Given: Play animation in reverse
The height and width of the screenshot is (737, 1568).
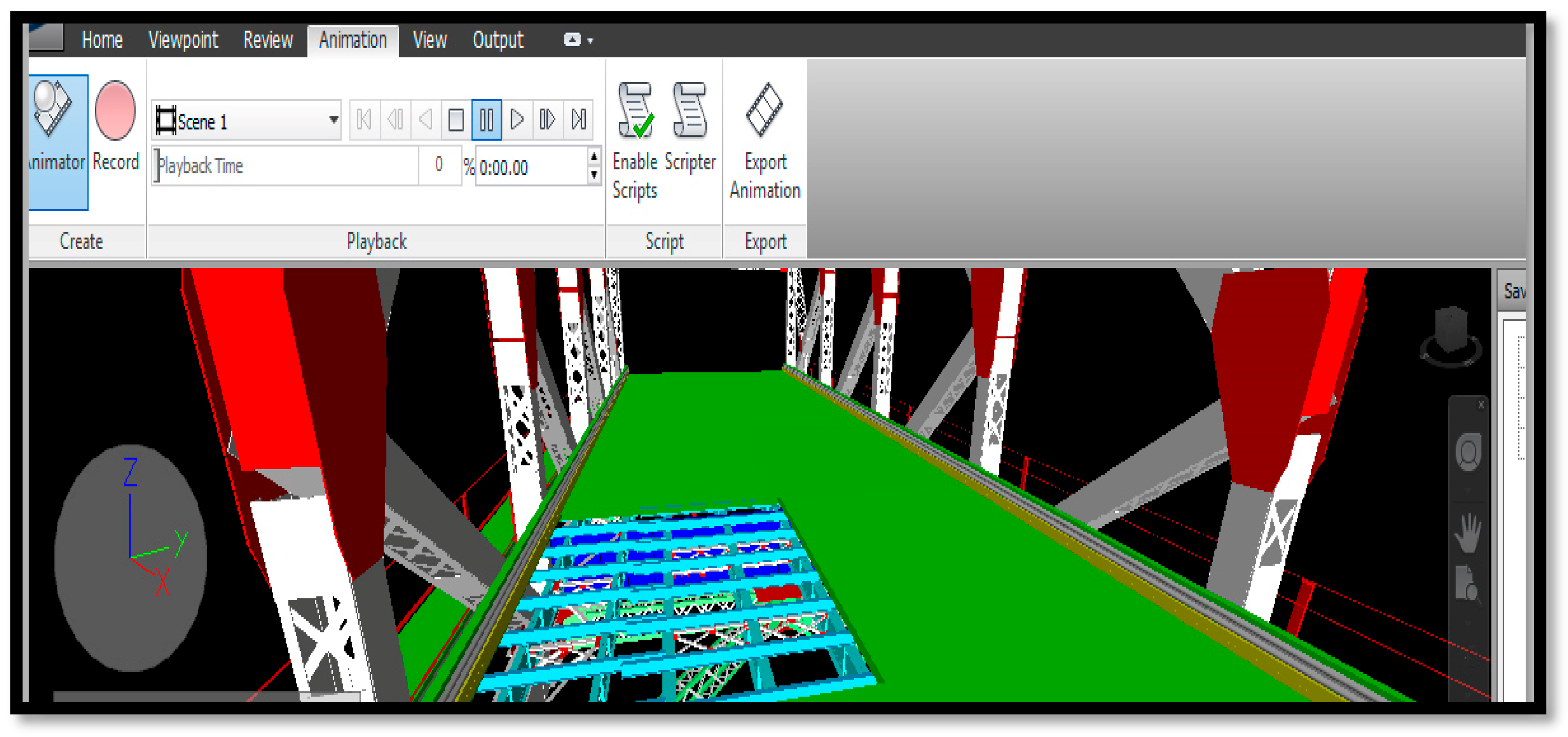Looking at the screenshot, I should click(x=425, y=119).
